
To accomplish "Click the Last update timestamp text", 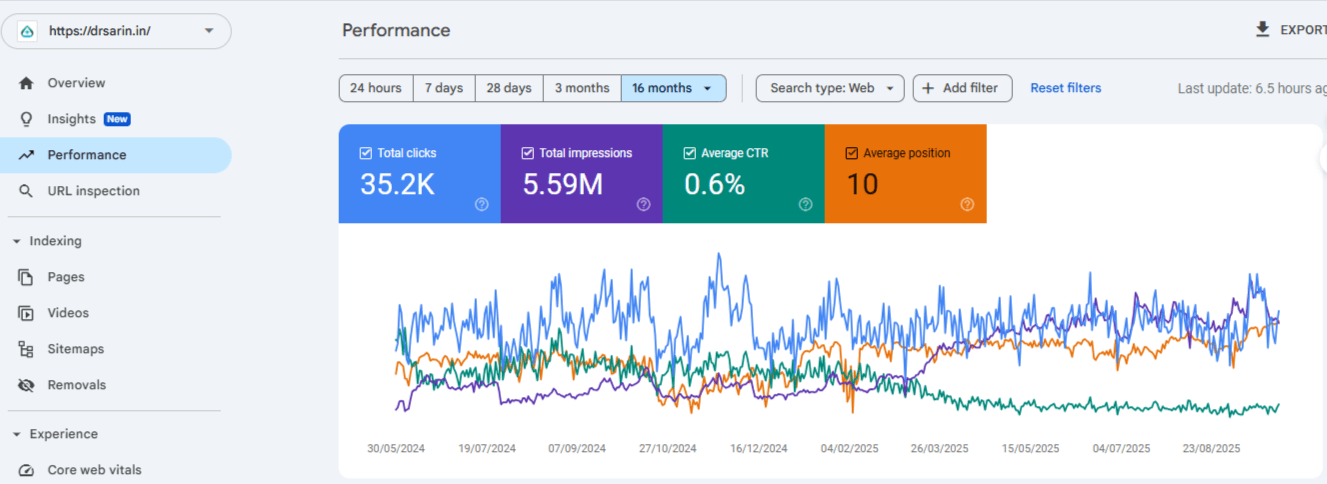I will pyautogui.click(x=1252, y=88).
